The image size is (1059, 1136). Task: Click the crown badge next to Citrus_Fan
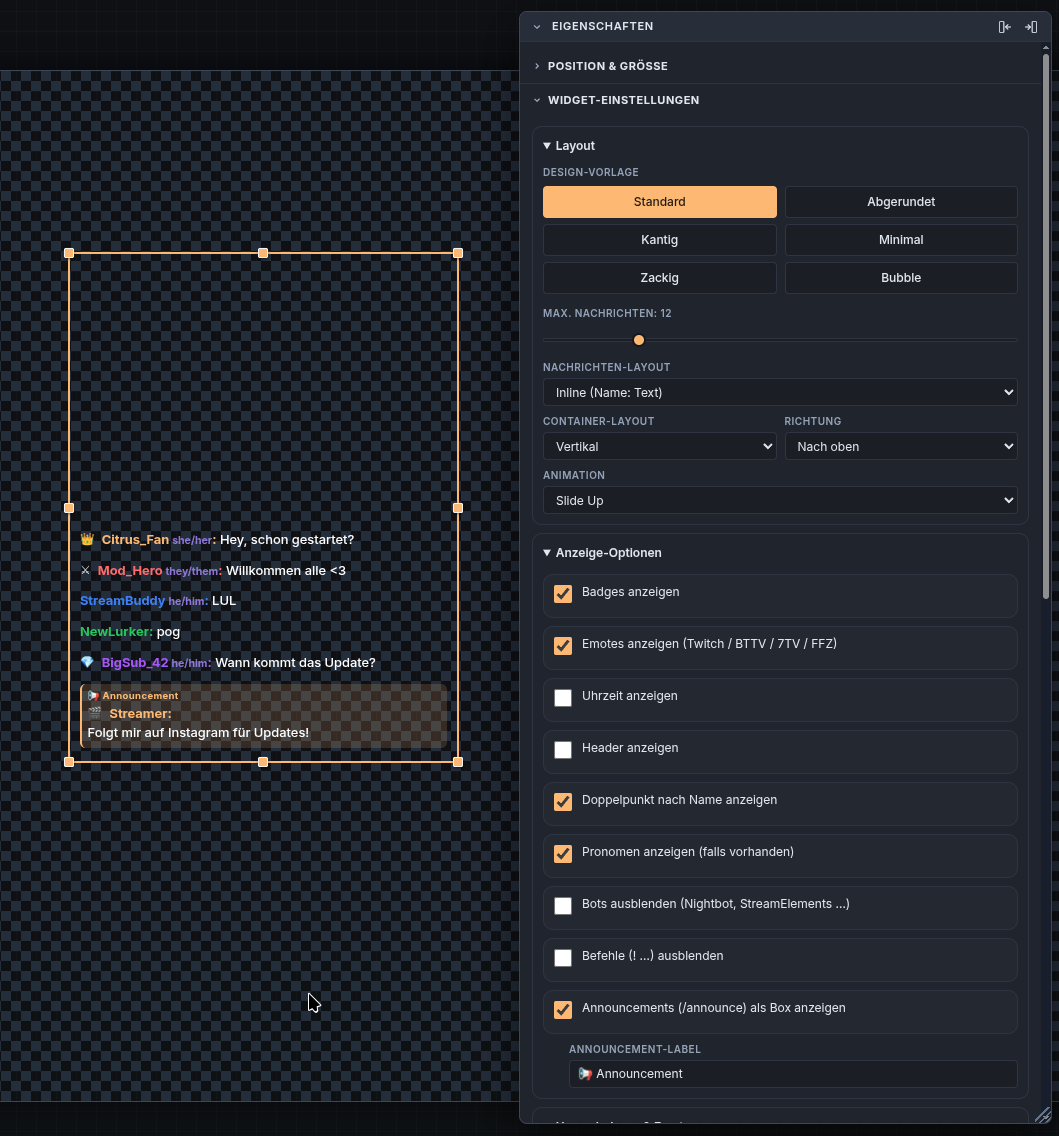click(88, 539)
